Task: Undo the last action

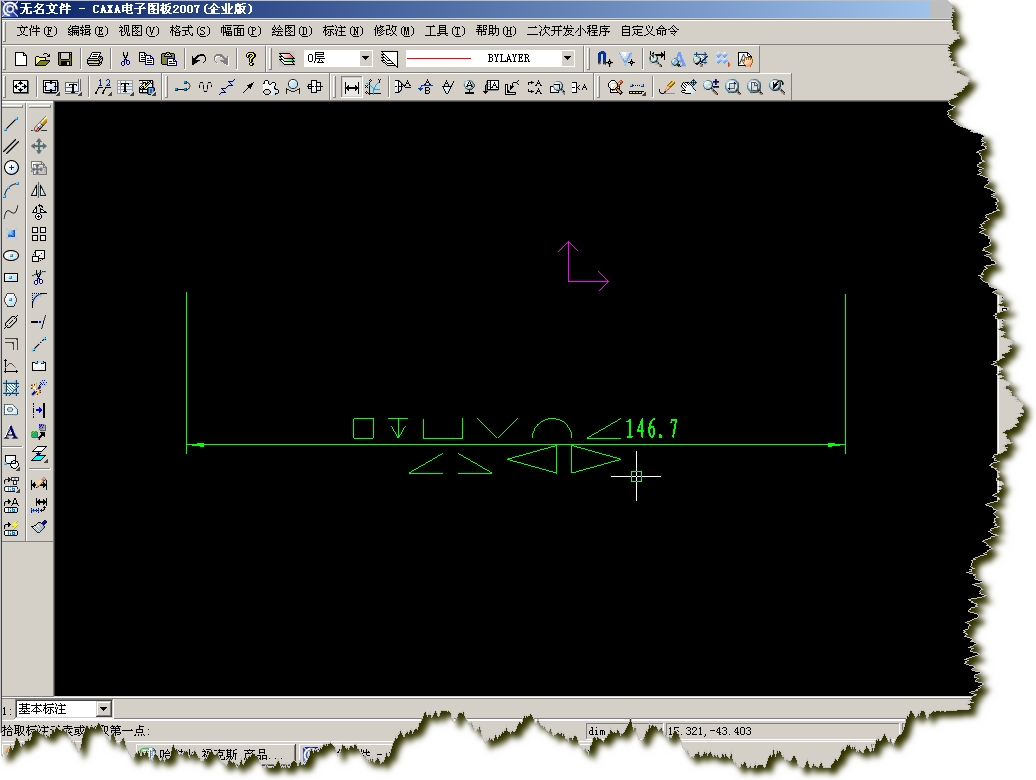Action: (x=198, y=59)
